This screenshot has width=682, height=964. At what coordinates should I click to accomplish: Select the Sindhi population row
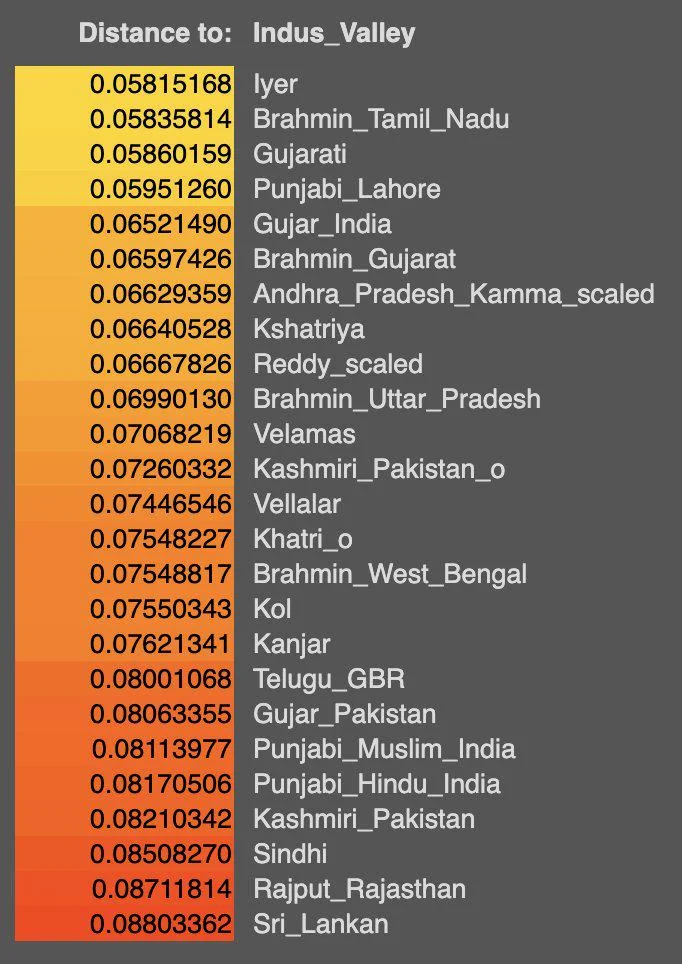290,854
